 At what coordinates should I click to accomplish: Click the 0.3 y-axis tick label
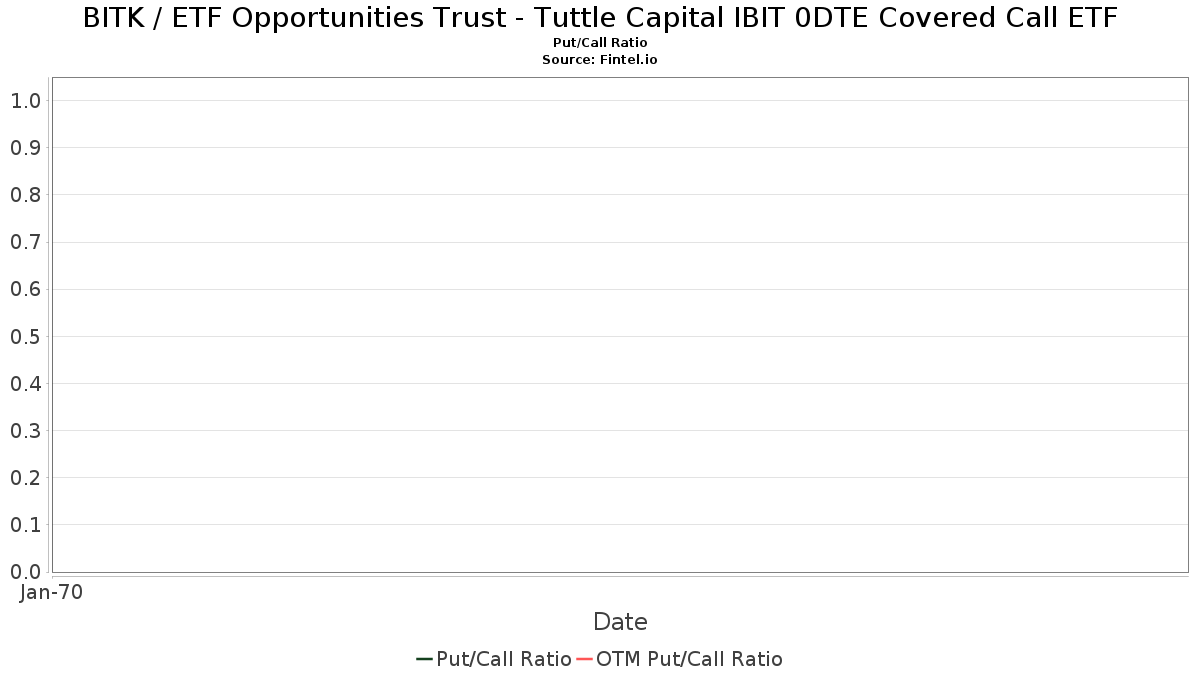click(25, 431)
